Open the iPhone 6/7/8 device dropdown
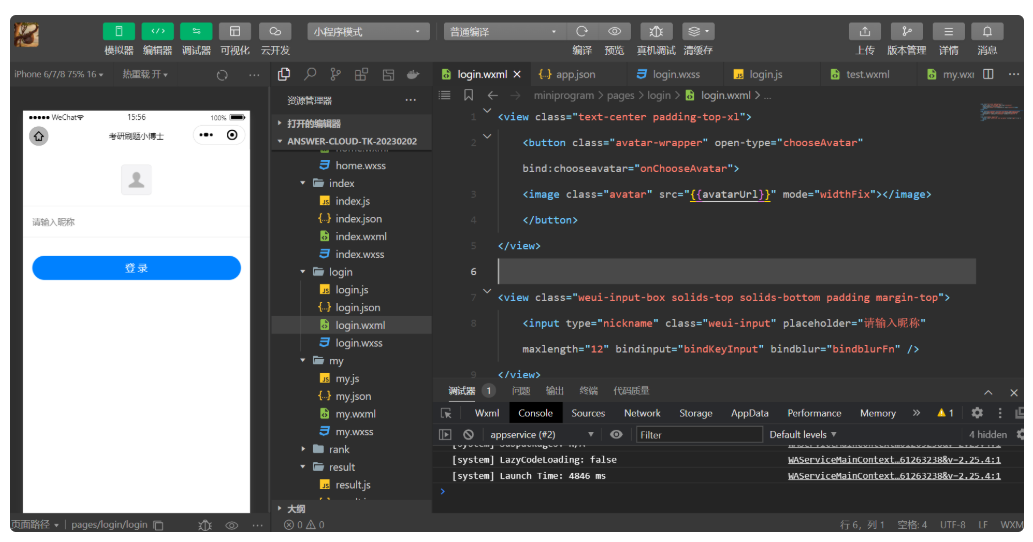Viewport: 1033px width, 542px height. (x=59, y=74)
